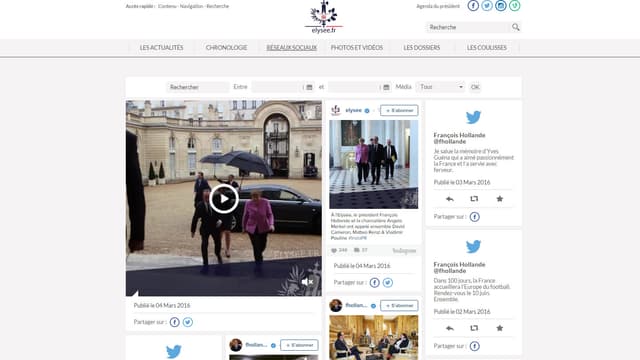Jump to Recherche quick access link
This screenshot has width=640, height=360.
pos(218,6)
